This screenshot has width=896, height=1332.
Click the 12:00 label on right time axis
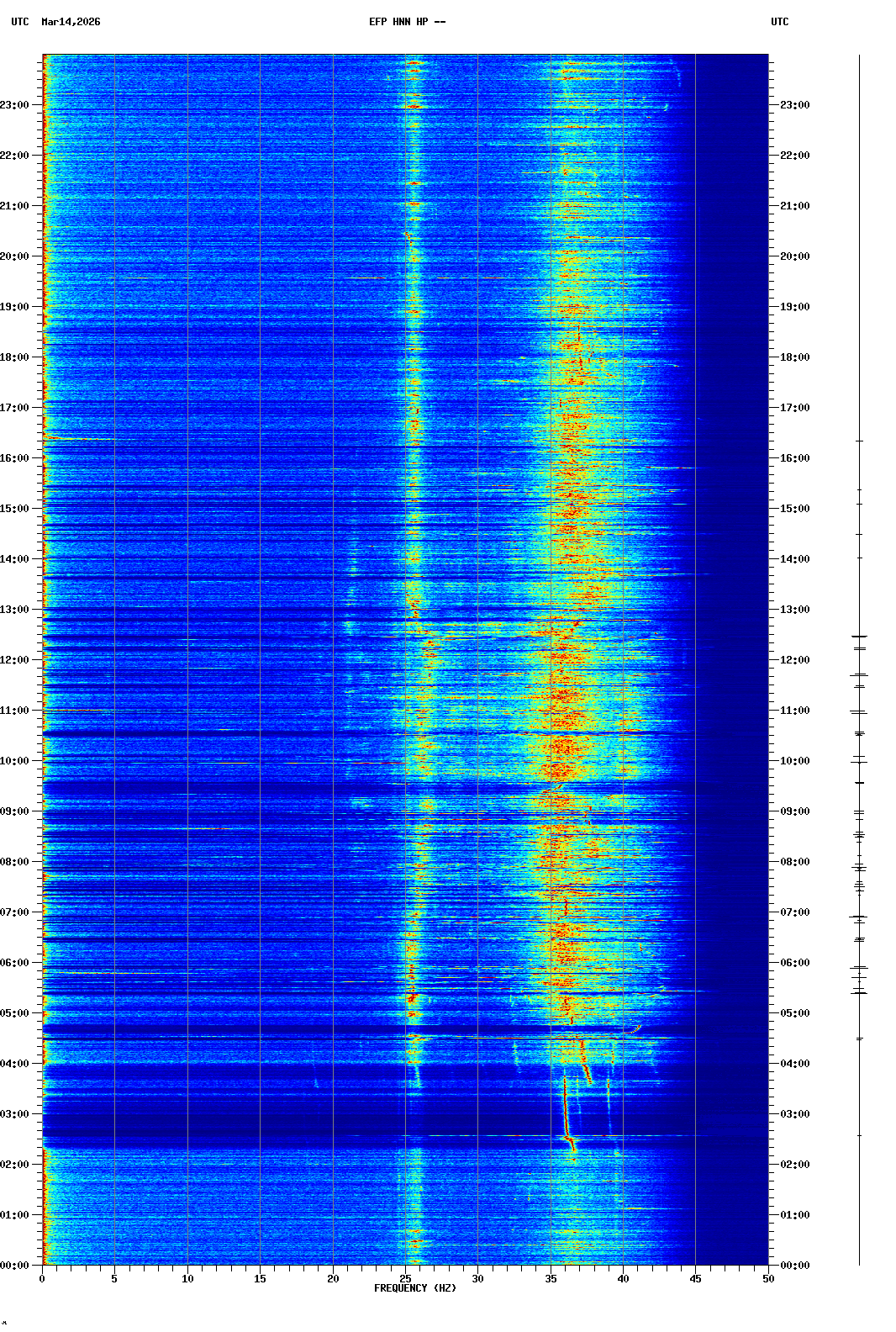point(794,660)
